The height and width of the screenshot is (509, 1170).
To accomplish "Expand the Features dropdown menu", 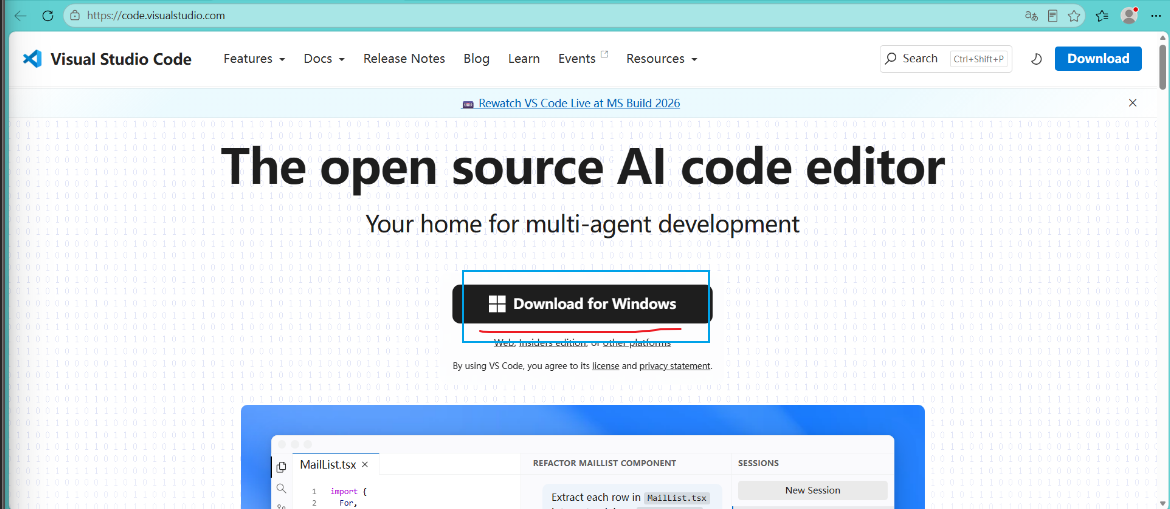I will click(254, 58).
